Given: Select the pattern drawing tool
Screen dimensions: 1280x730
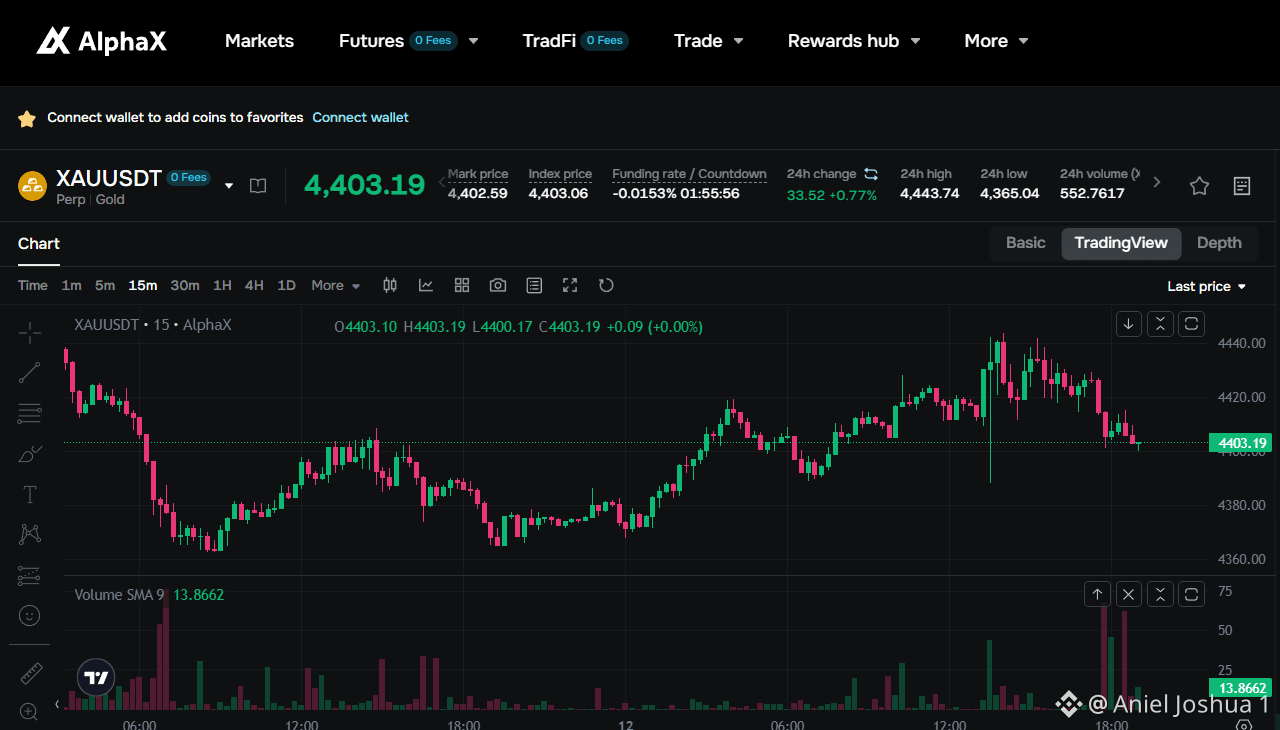Looking at the screenshot, I should pos(30,534).
